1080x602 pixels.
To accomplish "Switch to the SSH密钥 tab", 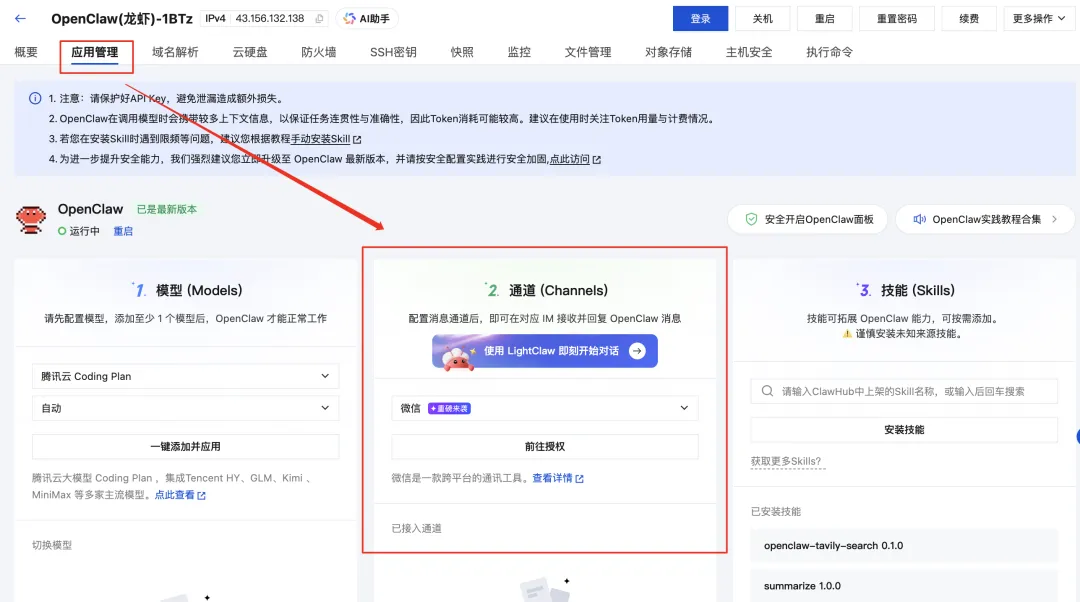I will pyautogui.click(x=393, y=52).
